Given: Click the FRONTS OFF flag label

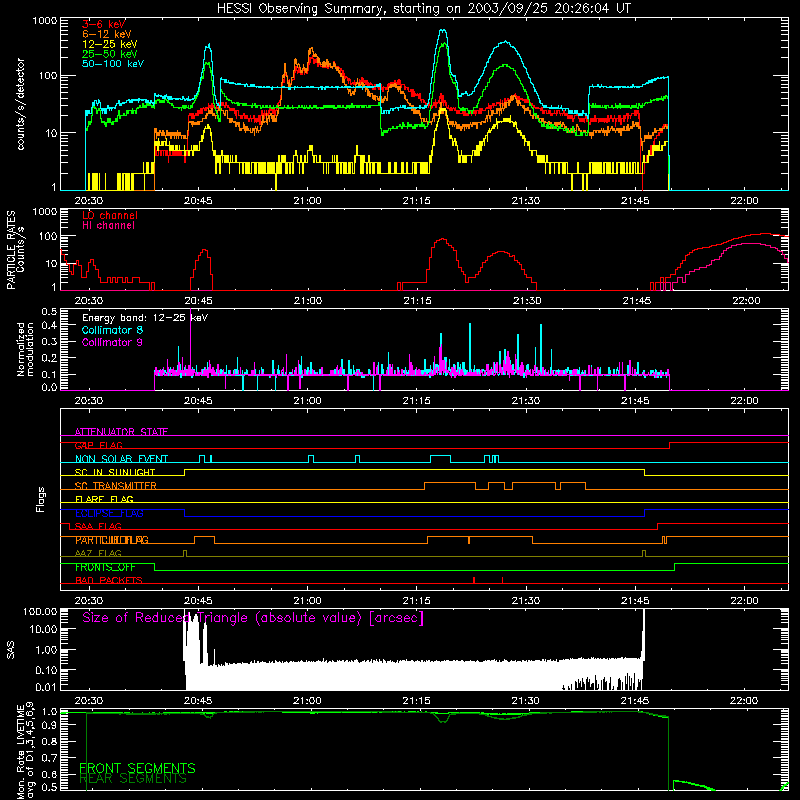Looking at the screenshot, I should 105,567.
